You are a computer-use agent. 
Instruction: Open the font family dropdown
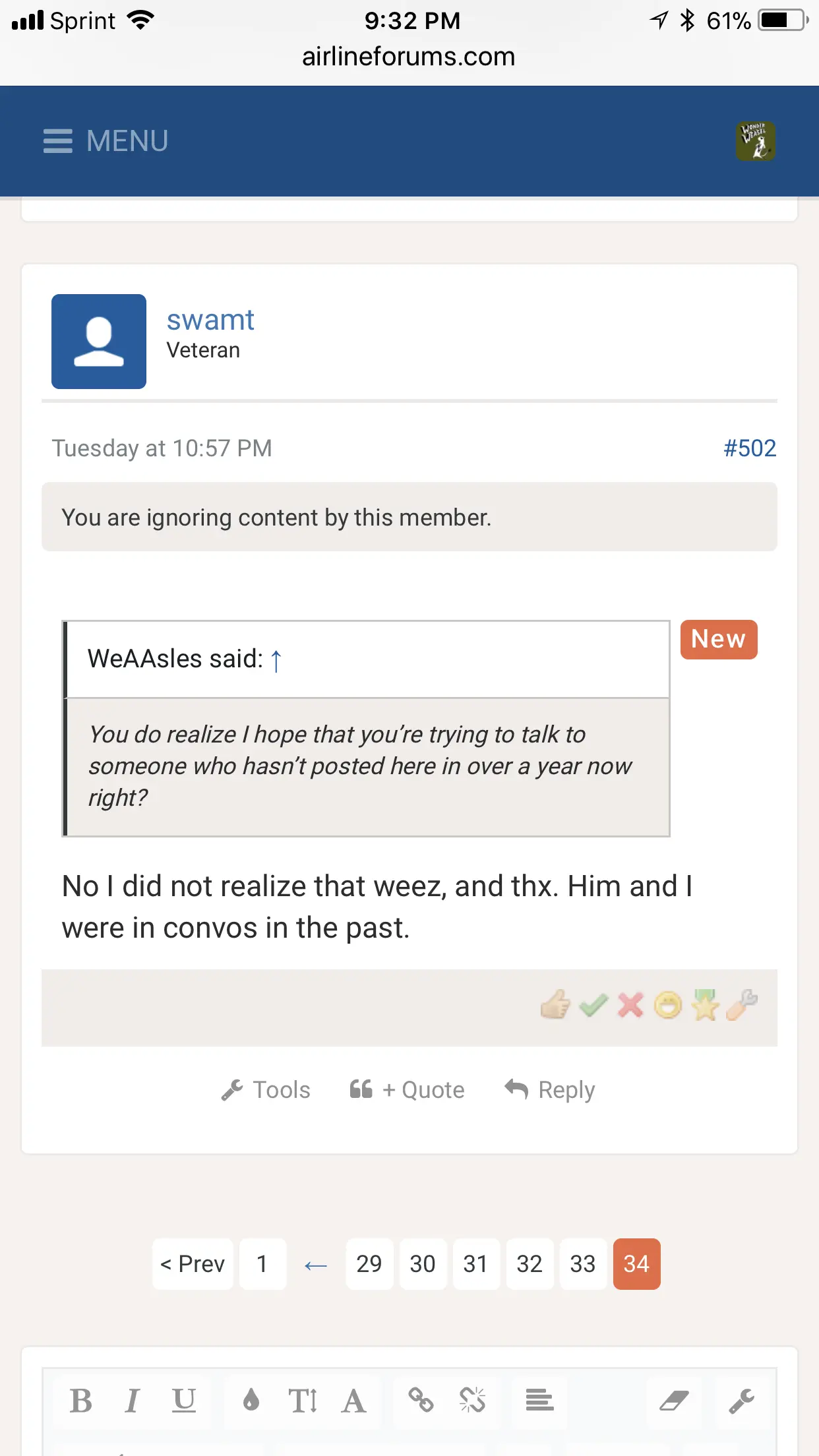click(x=353, y=1400)
